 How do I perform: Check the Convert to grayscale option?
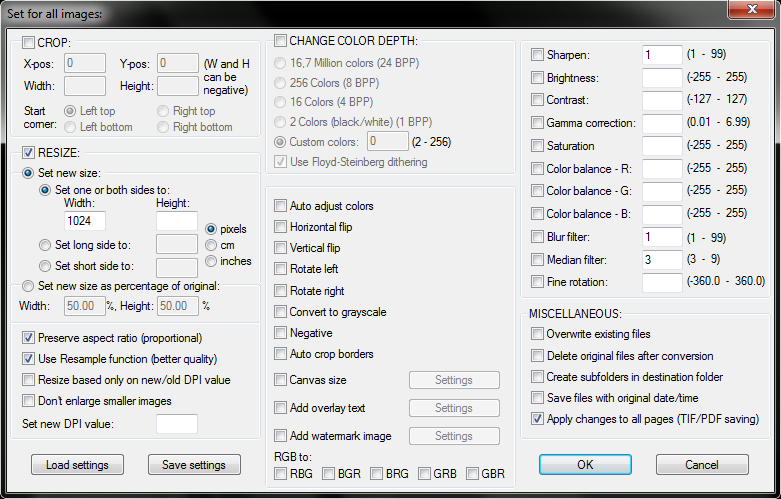coord(280,312)
